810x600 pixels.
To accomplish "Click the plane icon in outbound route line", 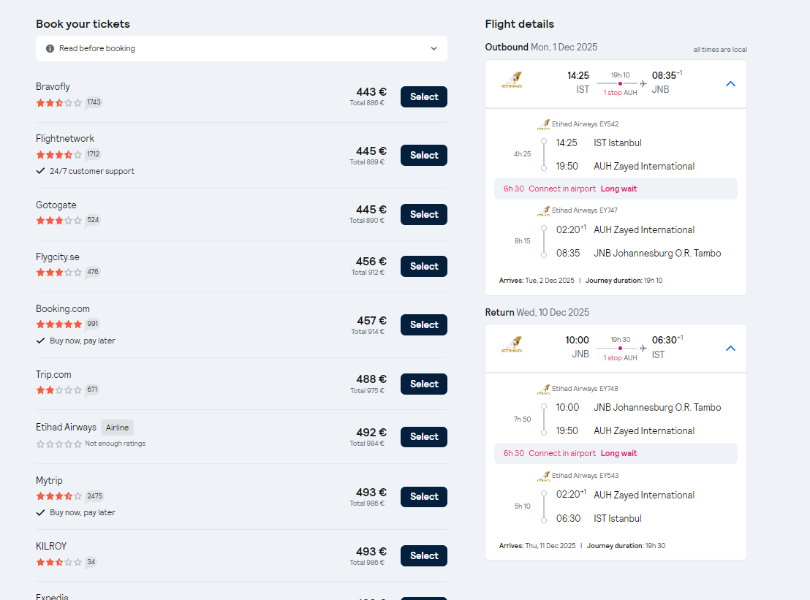I will [643, 84].
